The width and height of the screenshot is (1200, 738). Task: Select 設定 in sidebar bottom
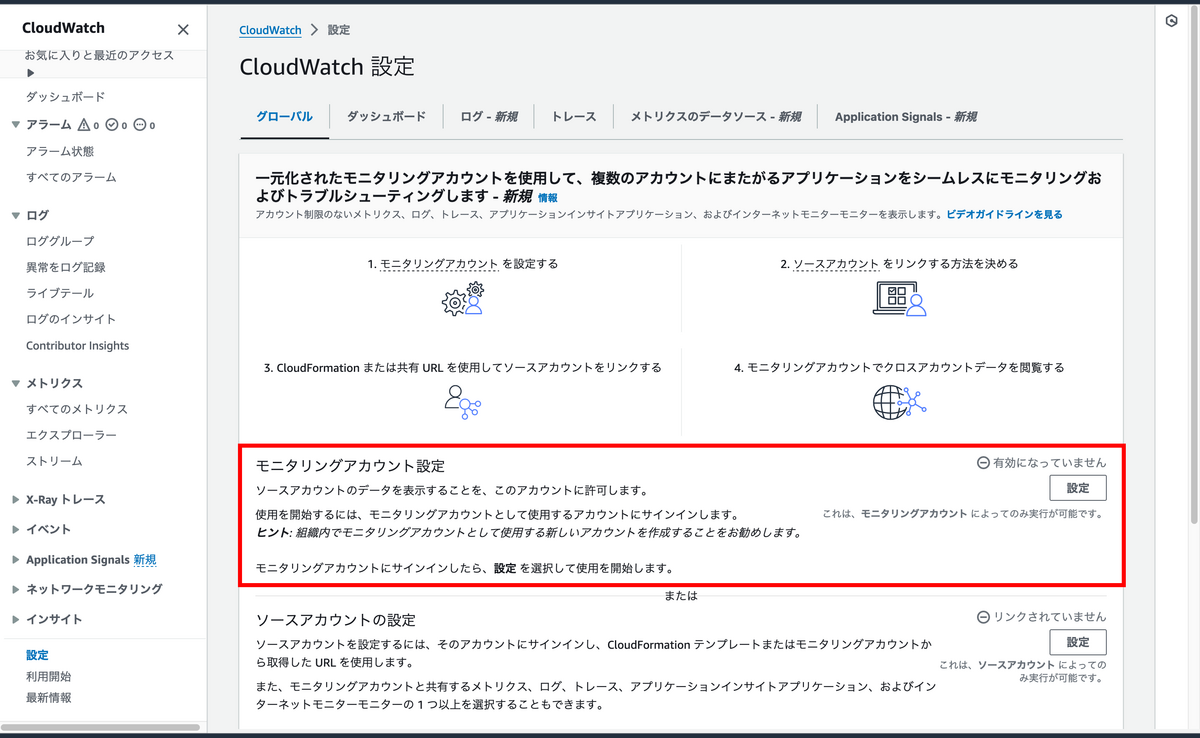pos(37,655)
